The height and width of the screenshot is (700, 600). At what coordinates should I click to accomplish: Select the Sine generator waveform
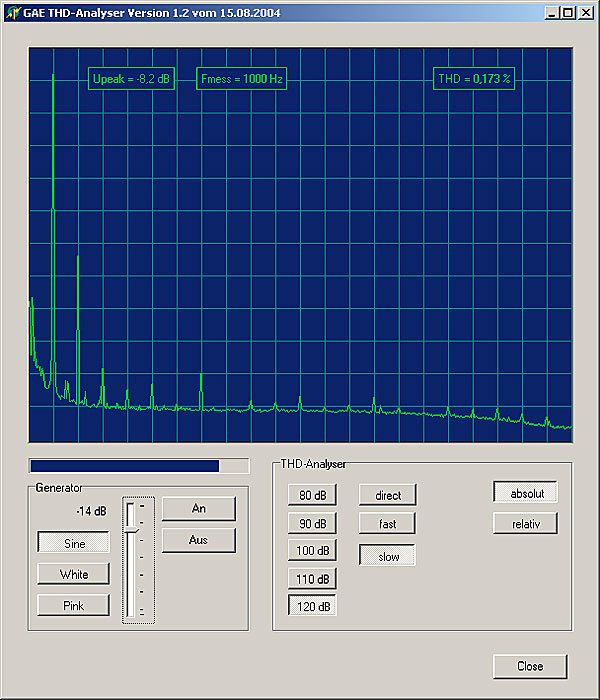74,543
